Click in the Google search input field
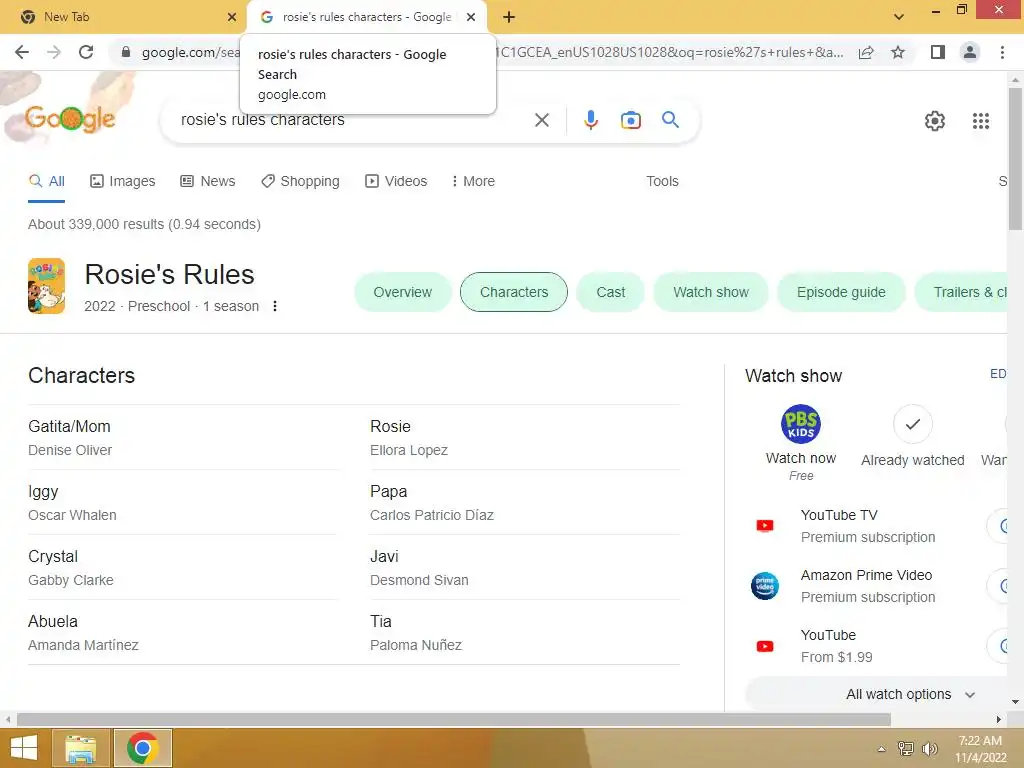 click(x=353, y=120)
